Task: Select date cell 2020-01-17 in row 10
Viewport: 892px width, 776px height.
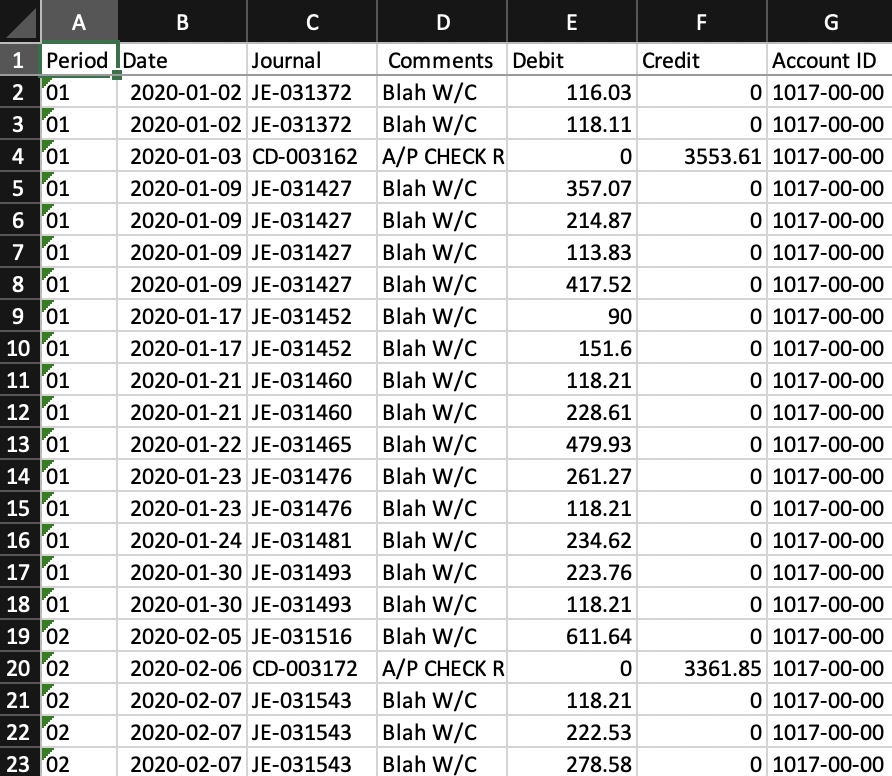Action: [x=182, y=348]
